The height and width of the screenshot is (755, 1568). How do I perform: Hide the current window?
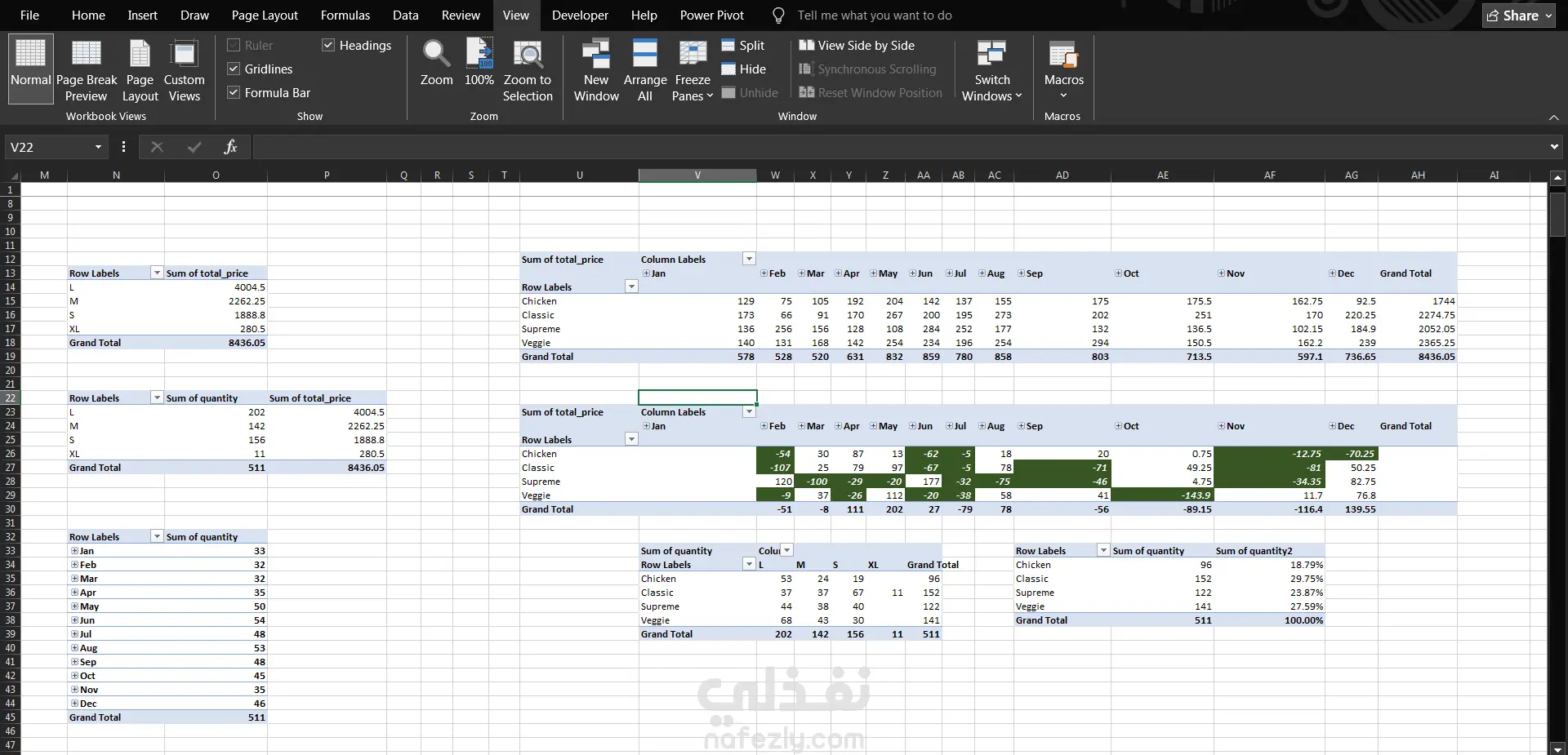pos(744,69)
